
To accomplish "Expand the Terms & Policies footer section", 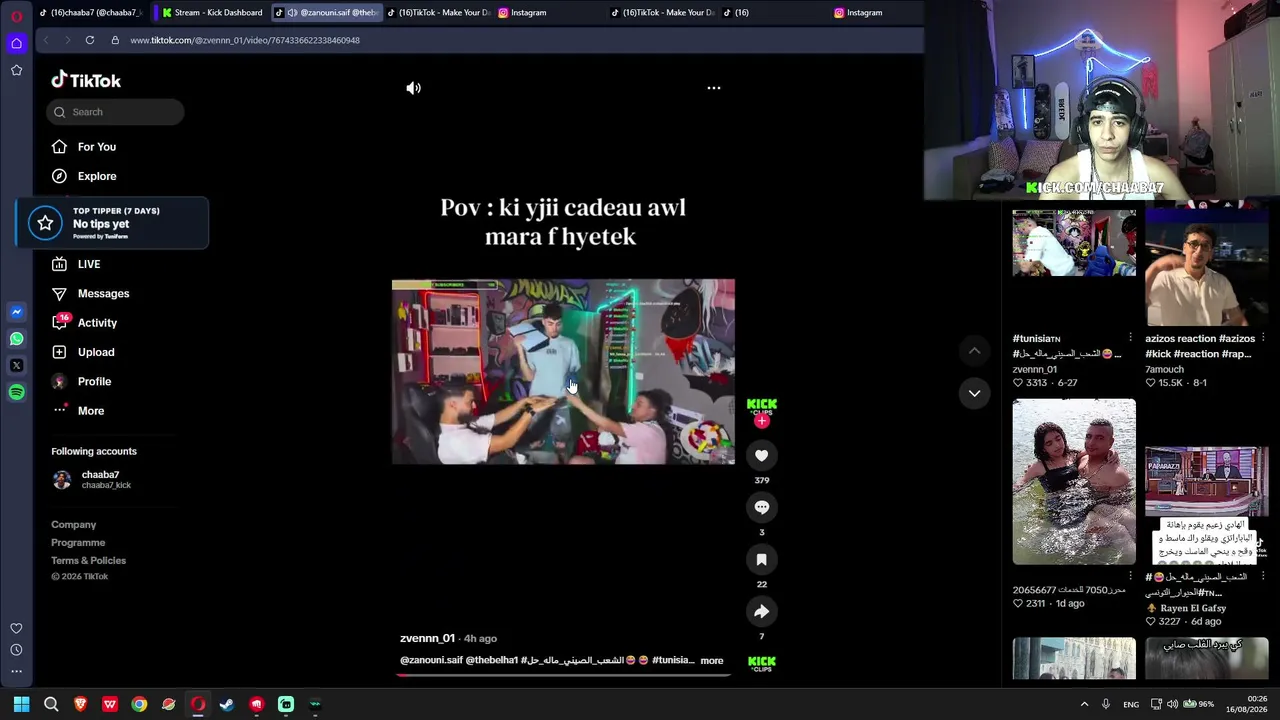I will (x=89, y=561).
